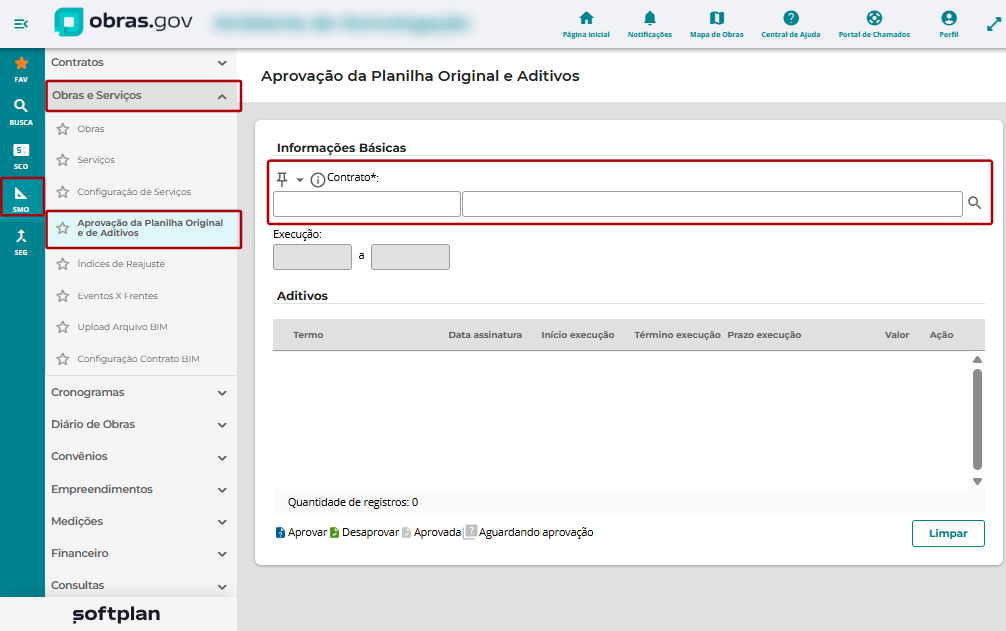The height and width of the screenshot is (631, 1006).
Task: Click the Data assinatura column header
Action: pyautogui.click(x=485, y=335)
